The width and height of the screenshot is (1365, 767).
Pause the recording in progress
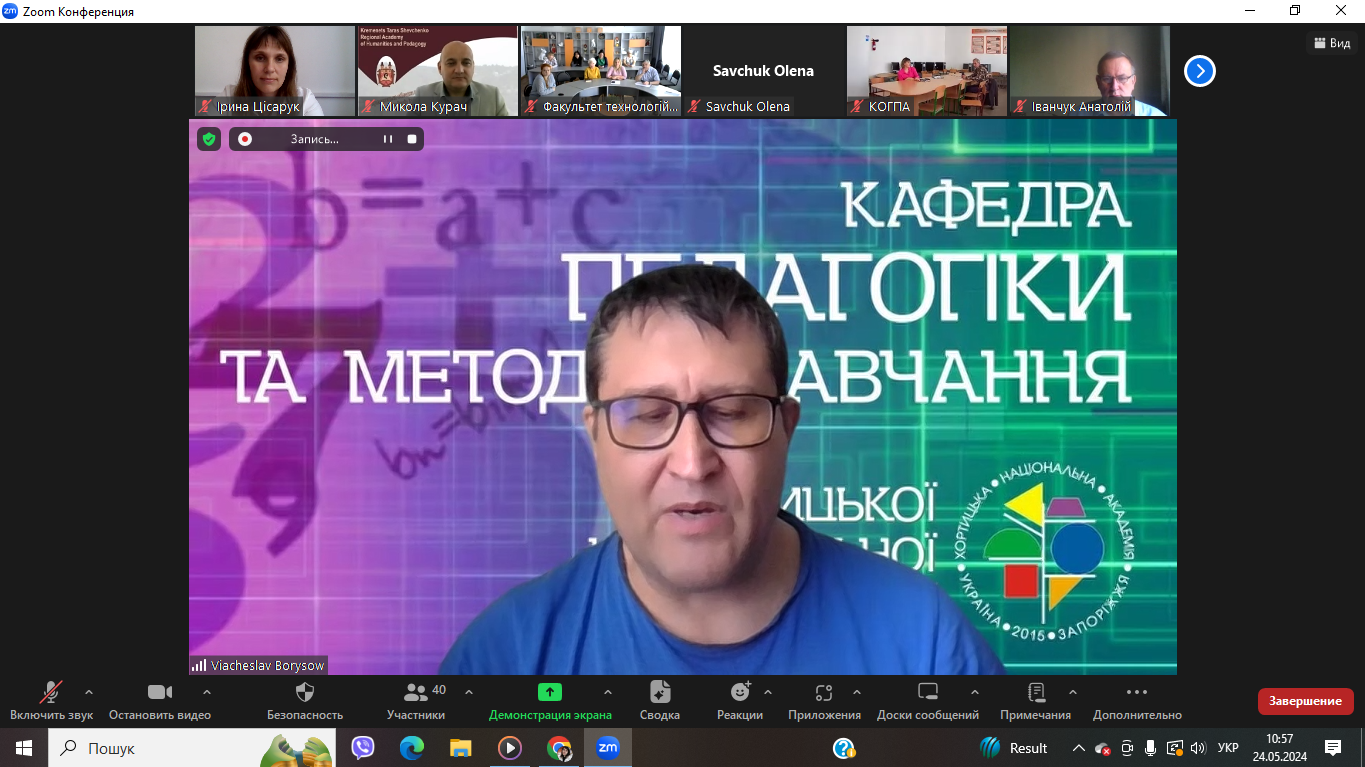pyautogui.click(x=388, y=139)
